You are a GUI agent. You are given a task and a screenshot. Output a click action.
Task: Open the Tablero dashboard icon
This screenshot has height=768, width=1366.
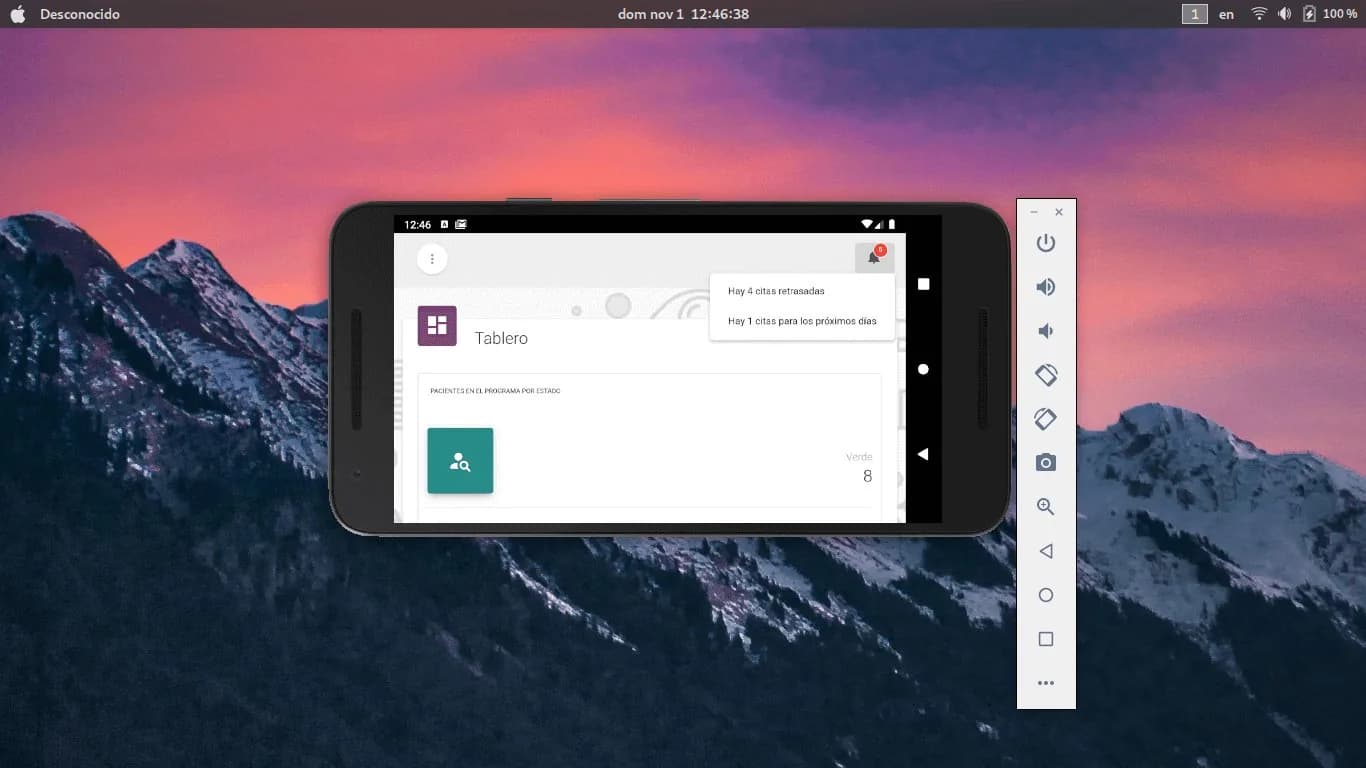pyautogui.click(x=437, y=326)
